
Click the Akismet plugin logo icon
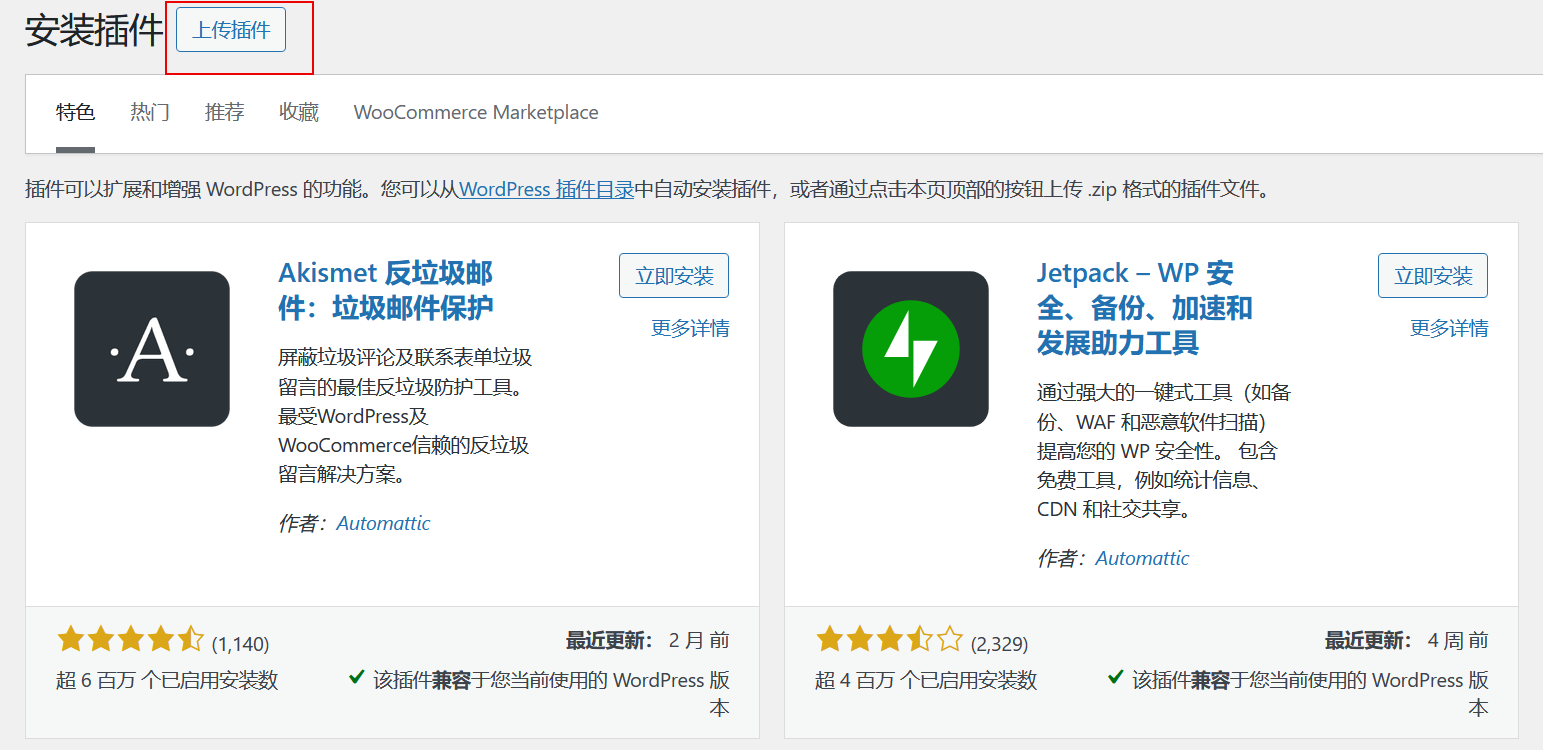152,349
